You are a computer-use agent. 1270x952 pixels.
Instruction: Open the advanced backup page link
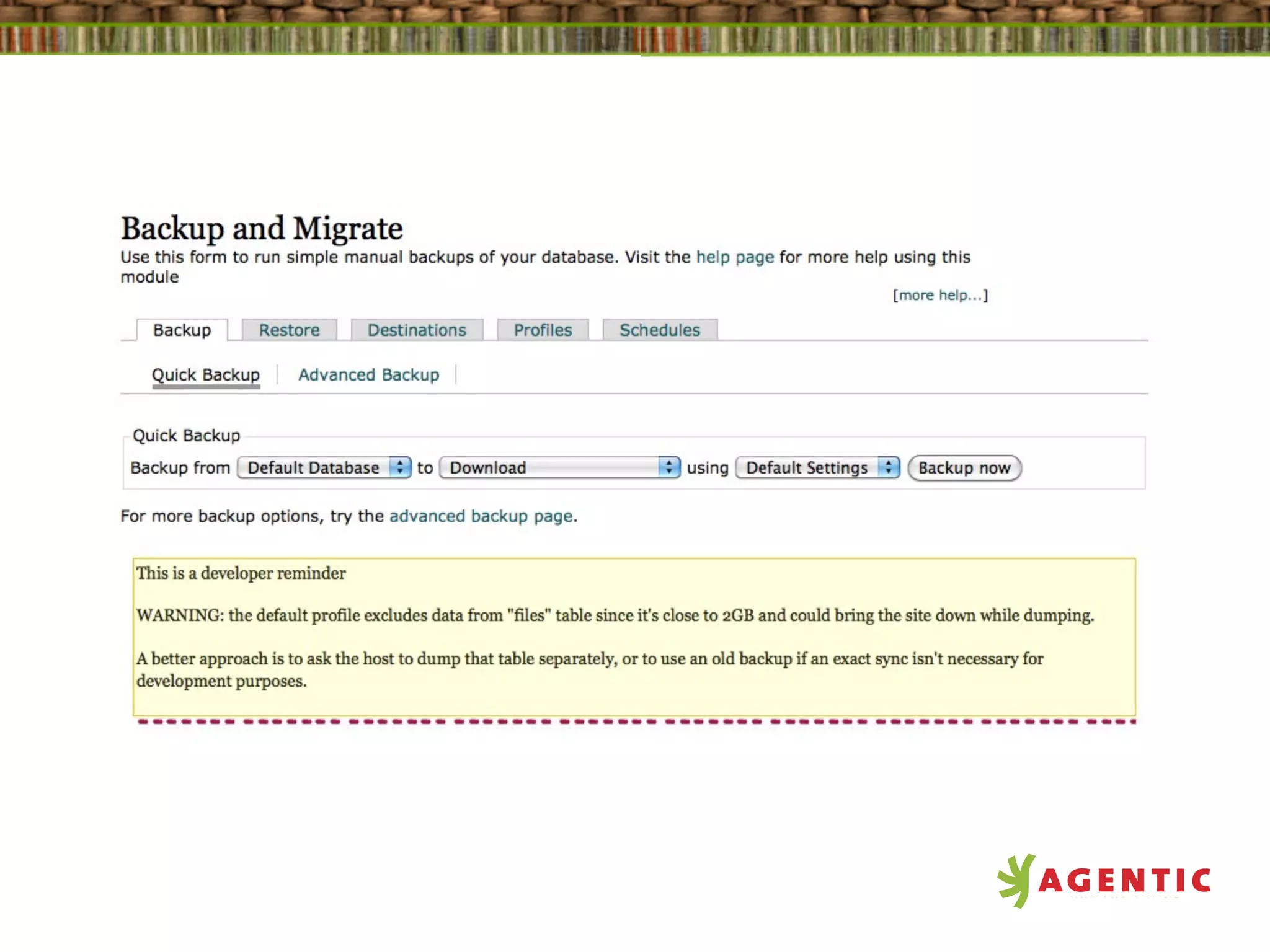(x=481, y=516)
